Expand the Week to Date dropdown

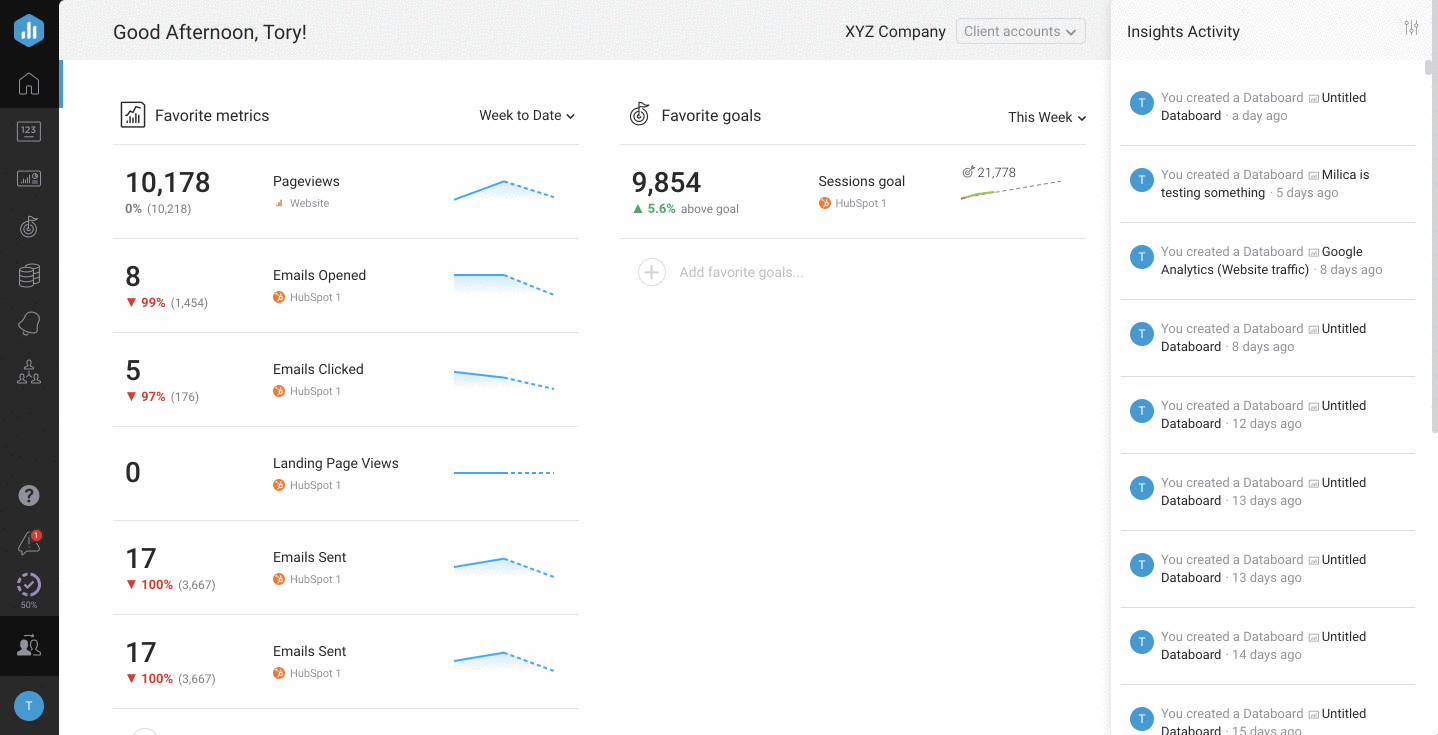coord(526,116)
